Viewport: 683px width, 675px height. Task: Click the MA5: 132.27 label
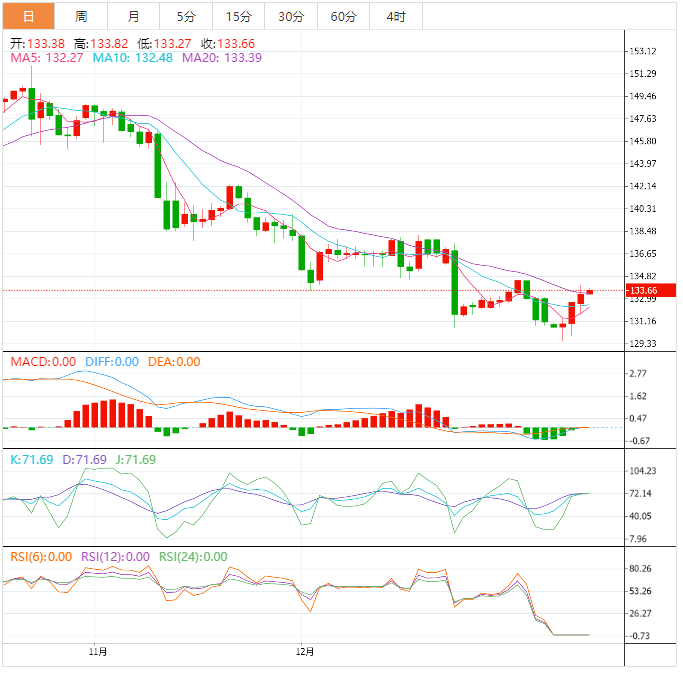pos(47,57)
